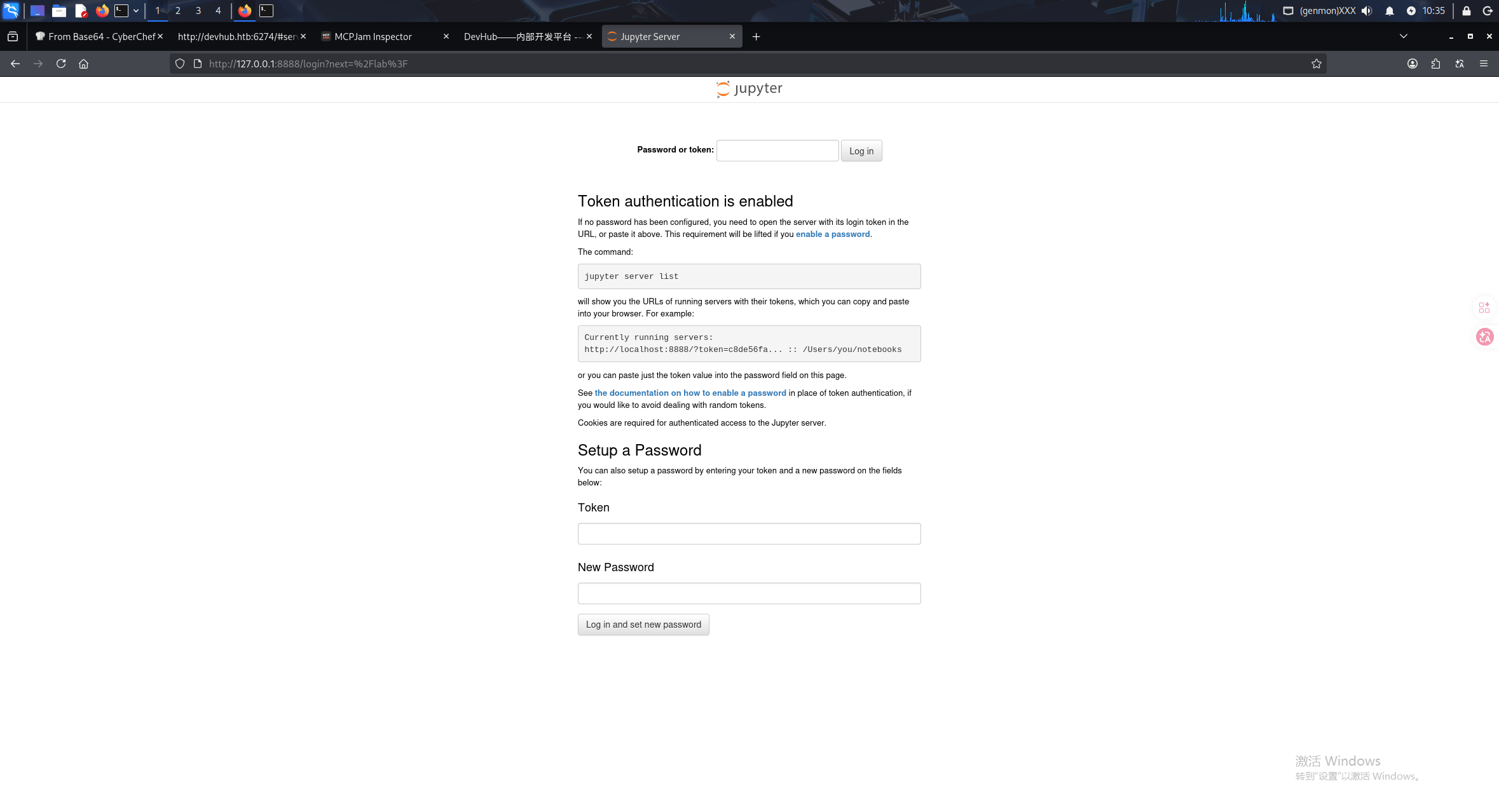This screenshot has height=812, width=1499.
Task: Bookmark this page with the star
Action: click(1317, 64)
